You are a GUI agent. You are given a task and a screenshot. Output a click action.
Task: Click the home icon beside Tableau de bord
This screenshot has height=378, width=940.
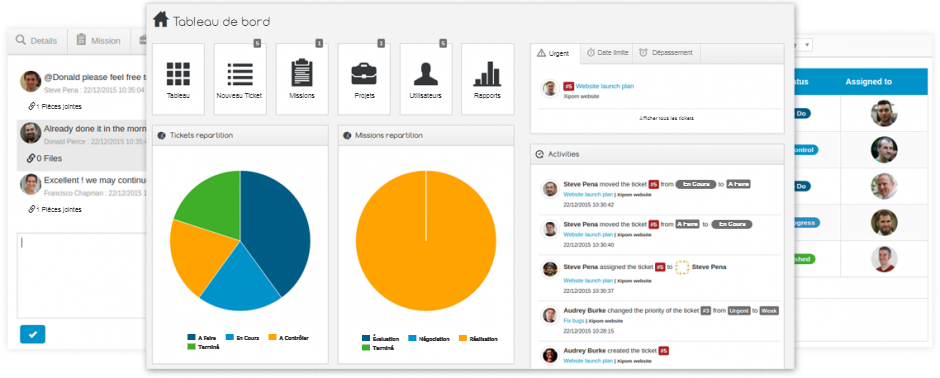(x=160, y=19)
